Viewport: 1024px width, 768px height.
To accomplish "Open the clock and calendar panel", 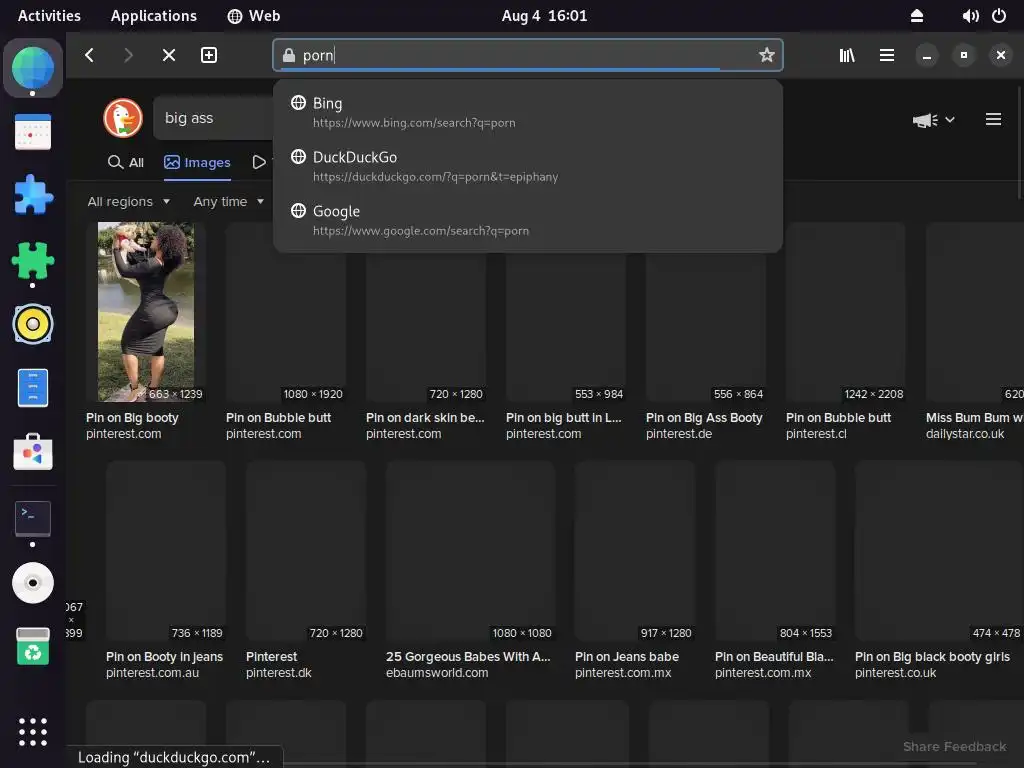I will coord(544,16).
